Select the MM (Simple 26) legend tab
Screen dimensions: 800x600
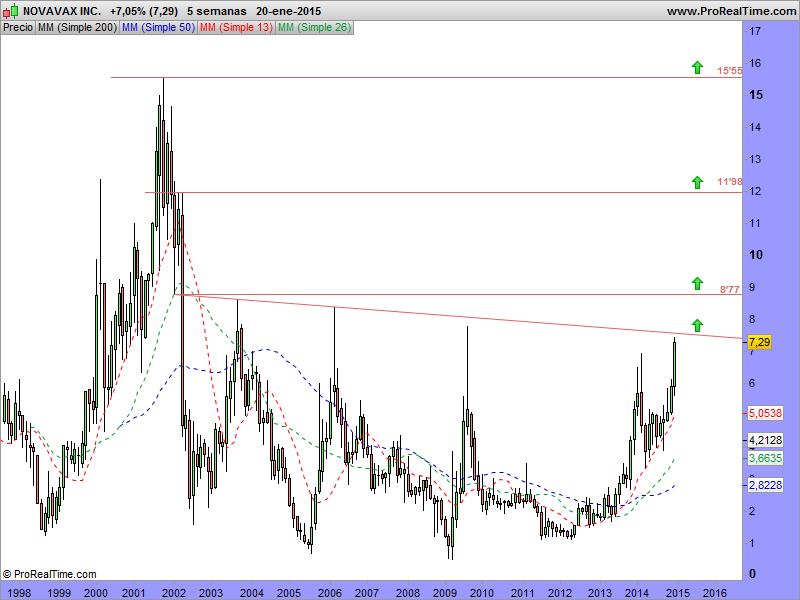pos(314,28)
